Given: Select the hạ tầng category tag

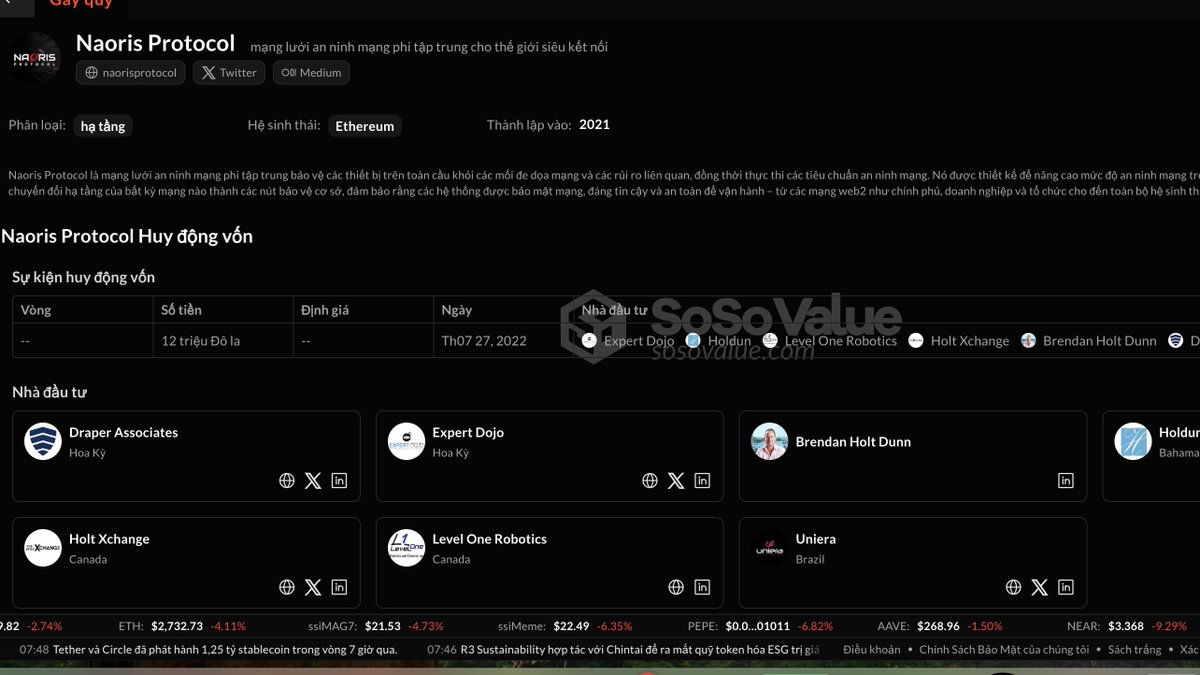Looking at the screenshot, I should tap(102, 126).
